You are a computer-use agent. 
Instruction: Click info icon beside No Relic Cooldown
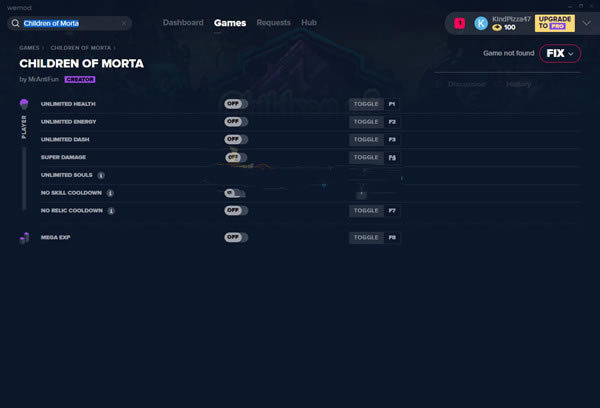[111, 211]
